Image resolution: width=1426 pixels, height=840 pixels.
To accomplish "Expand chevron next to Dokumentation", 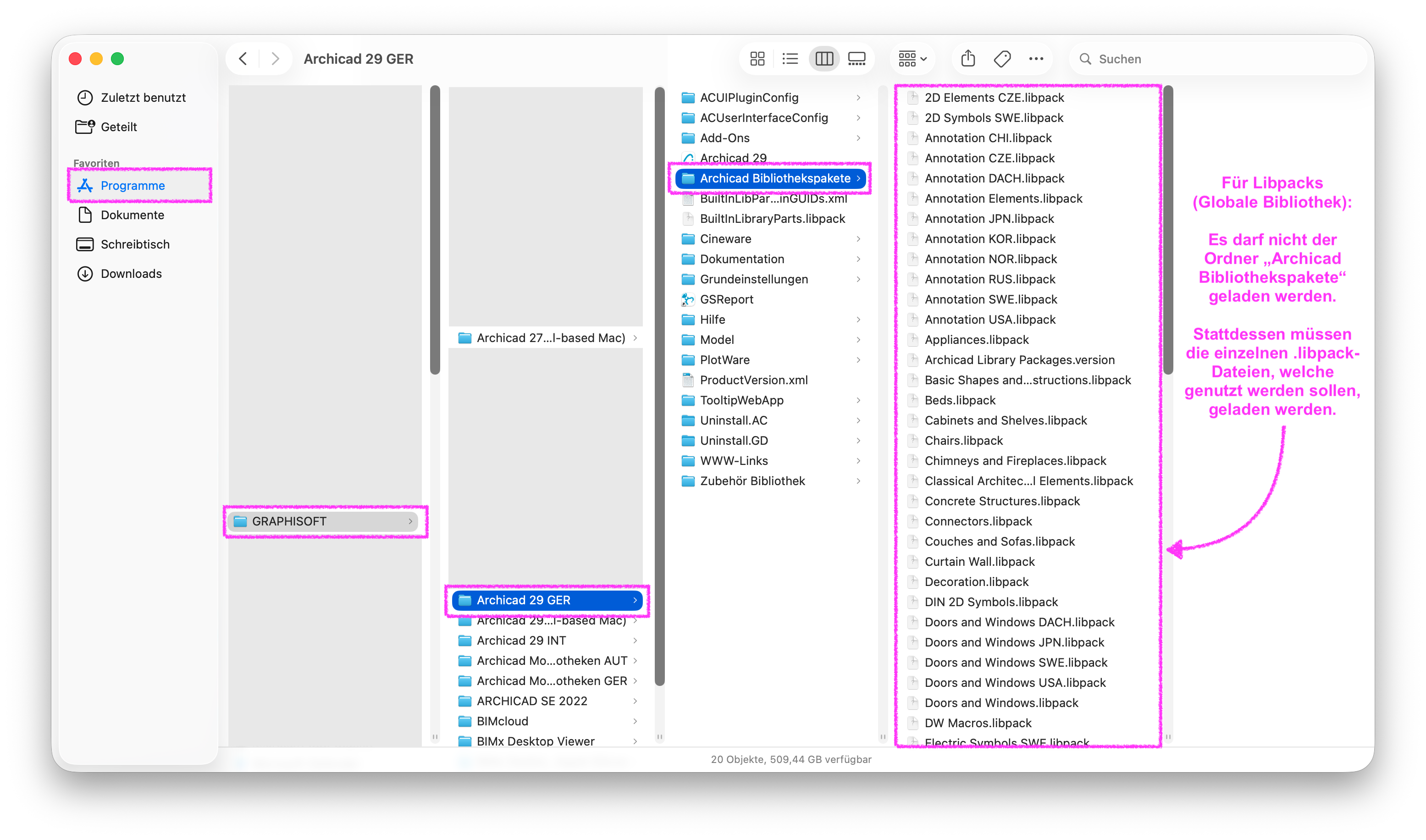I will (x=858, y=259).
